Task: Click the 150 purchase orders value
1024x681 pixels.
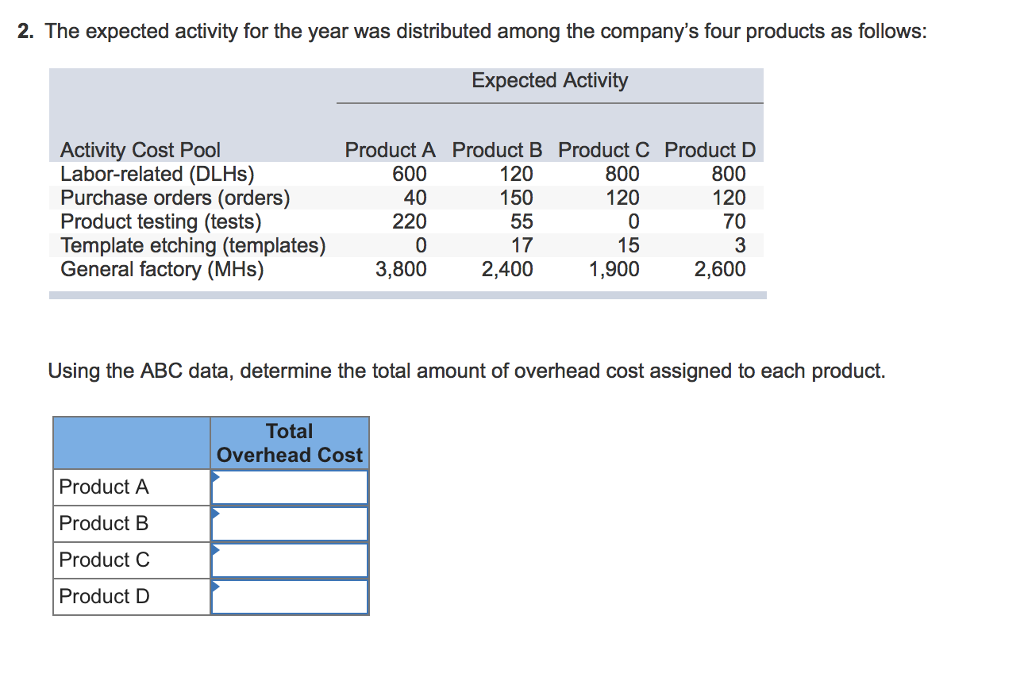Action: tap(517, 198)
